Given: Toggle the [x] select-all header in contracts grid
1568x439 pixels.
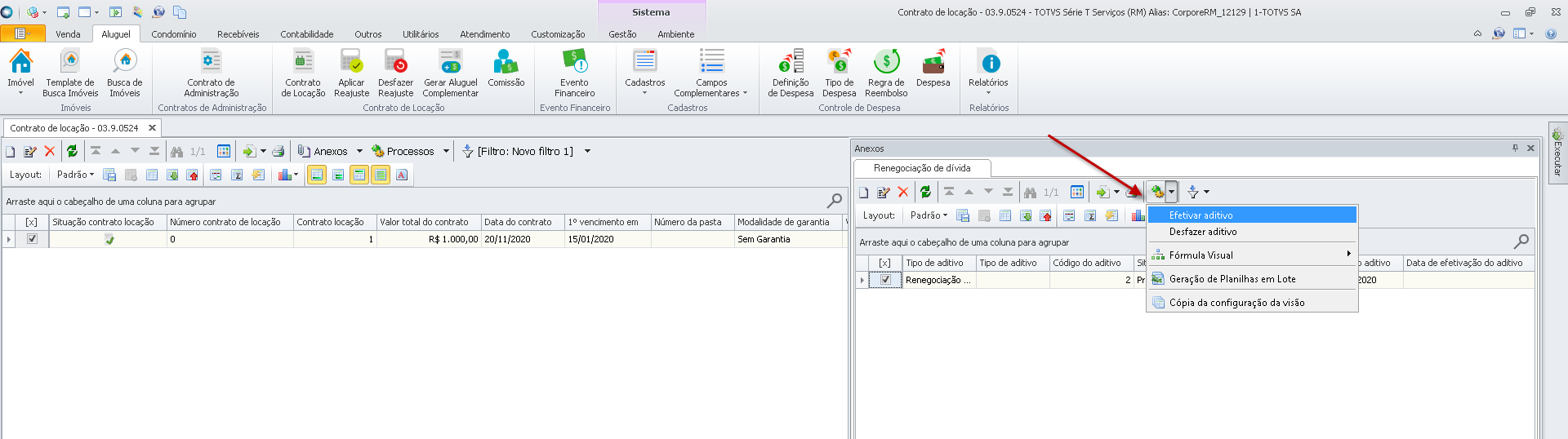Looking at the screenshot, I should point(32,222).
